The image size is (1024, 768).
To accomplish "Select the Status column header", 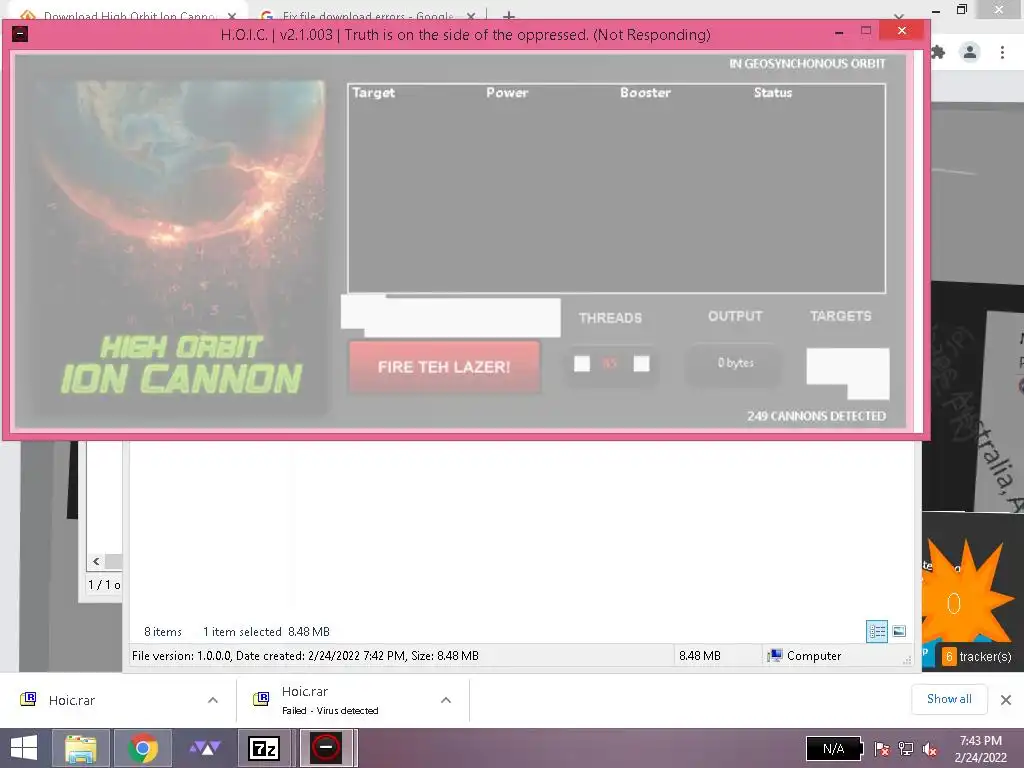I will click(773, 93).
